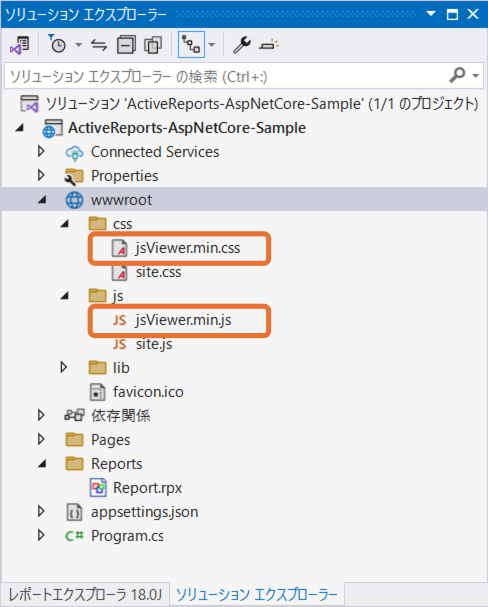The image size is (488, 607).
Task: Click the solution/folder view switch icon
Action: pyautogui.click(x=19, y=45)
